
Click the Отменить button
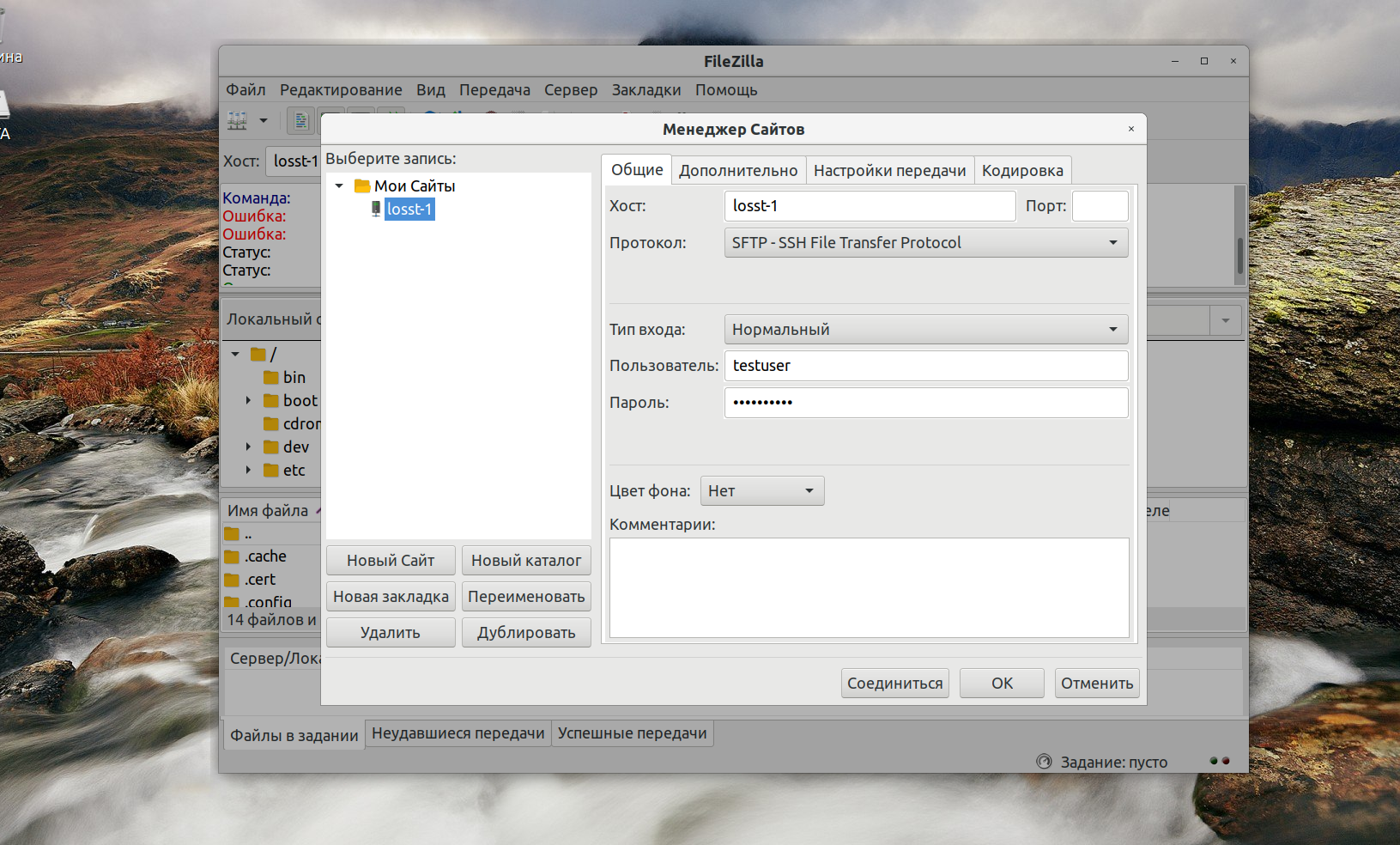click(x=1097, y=684)
